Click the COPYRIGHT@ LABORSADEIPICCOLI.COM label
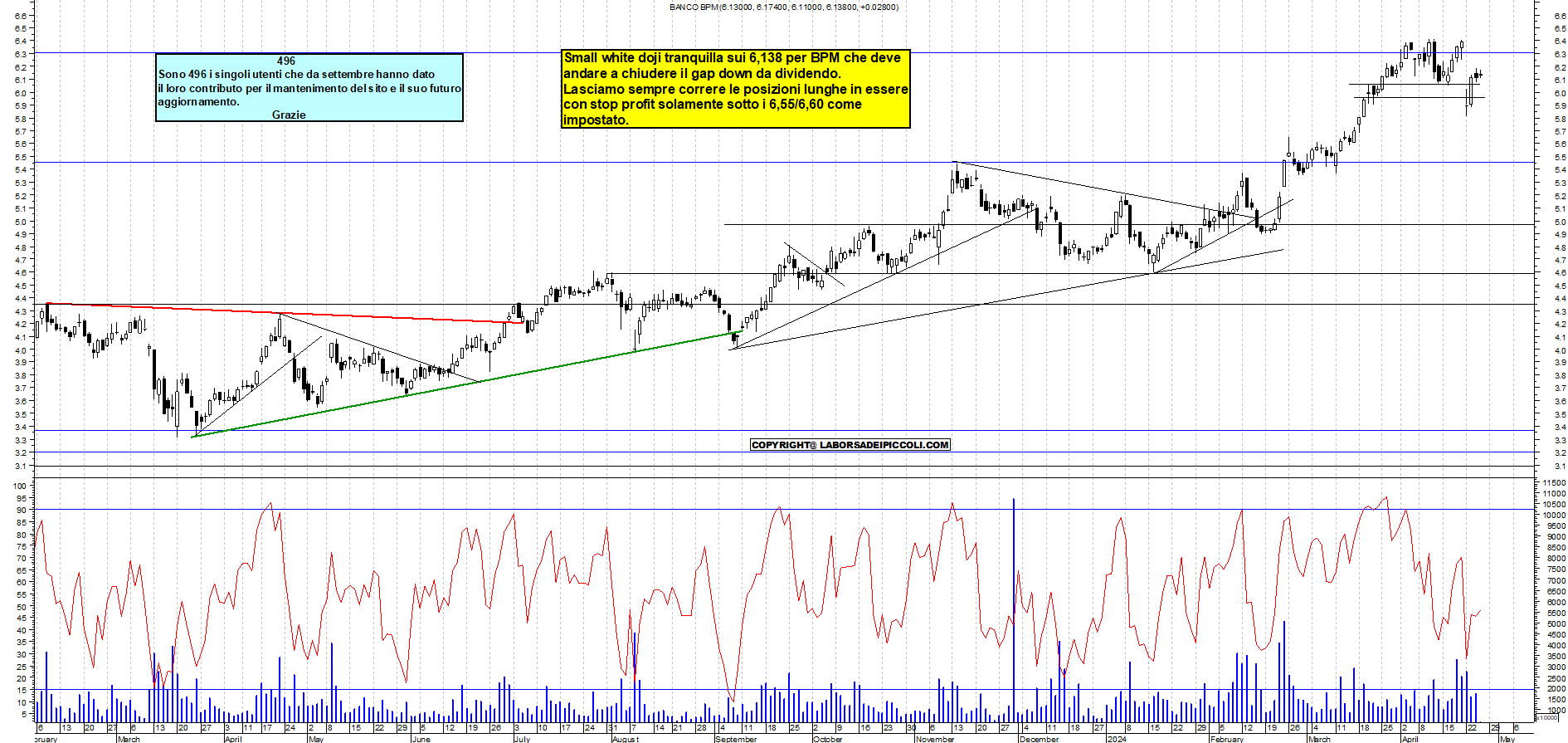This screenshot has width=1568, height=743. click(850, 445)
